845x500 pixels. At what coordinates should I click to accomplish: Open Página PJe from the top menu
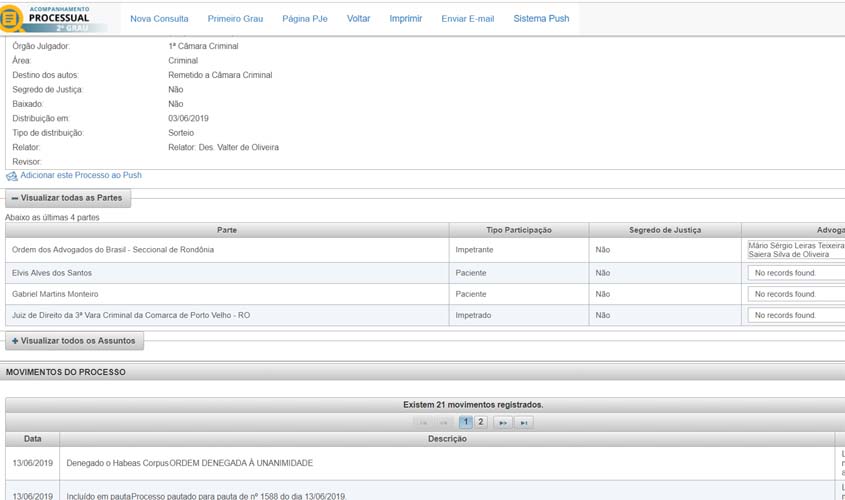click(304, 19)
